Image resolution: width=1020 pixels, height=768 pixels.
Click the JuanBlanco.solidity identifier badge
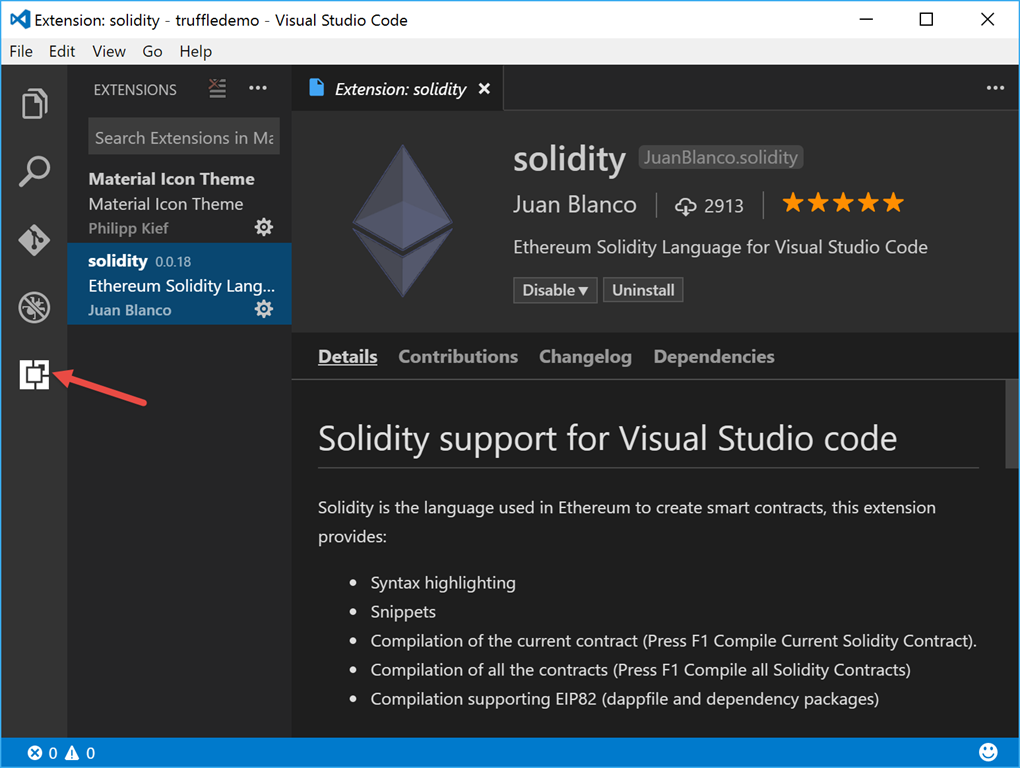pyautogui.click(x=721, y=157)
